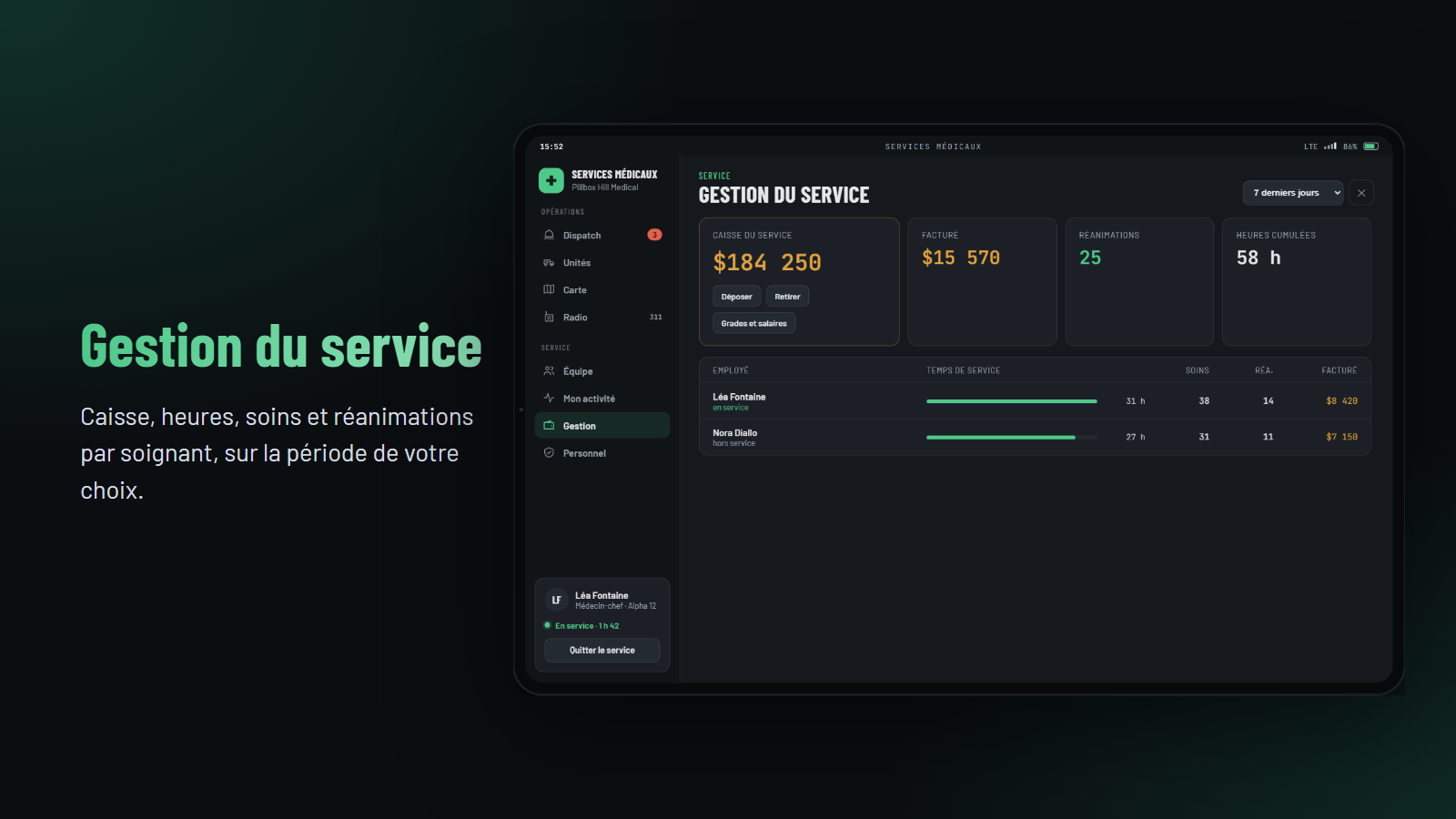Viewport: 1456px width, 819px height.
Task: Click the Mon activité pulse icon
Action: click(x=549, y=398)
